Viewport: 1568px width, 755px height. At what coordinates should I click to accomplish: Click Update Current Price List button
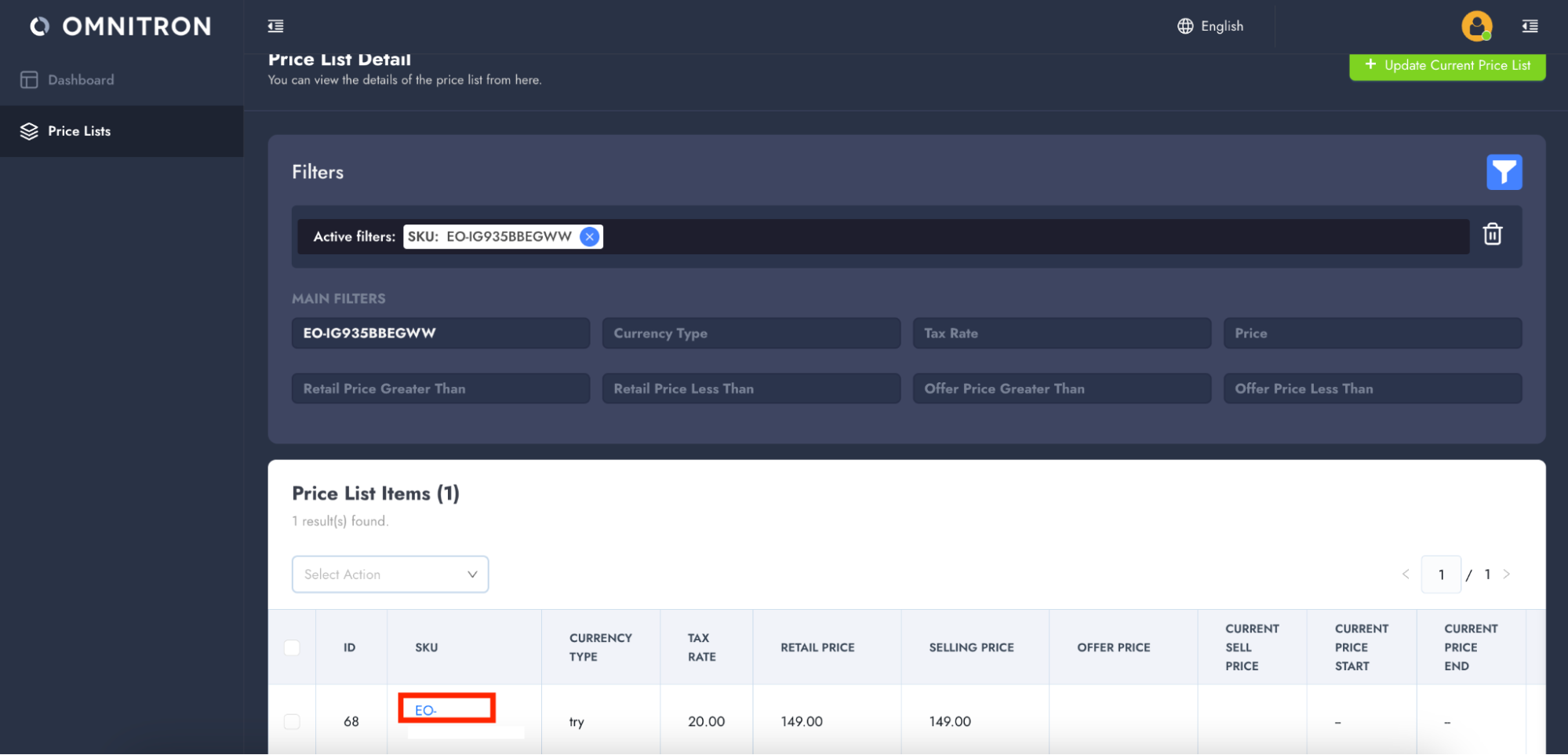click(x=1446, y=66)
